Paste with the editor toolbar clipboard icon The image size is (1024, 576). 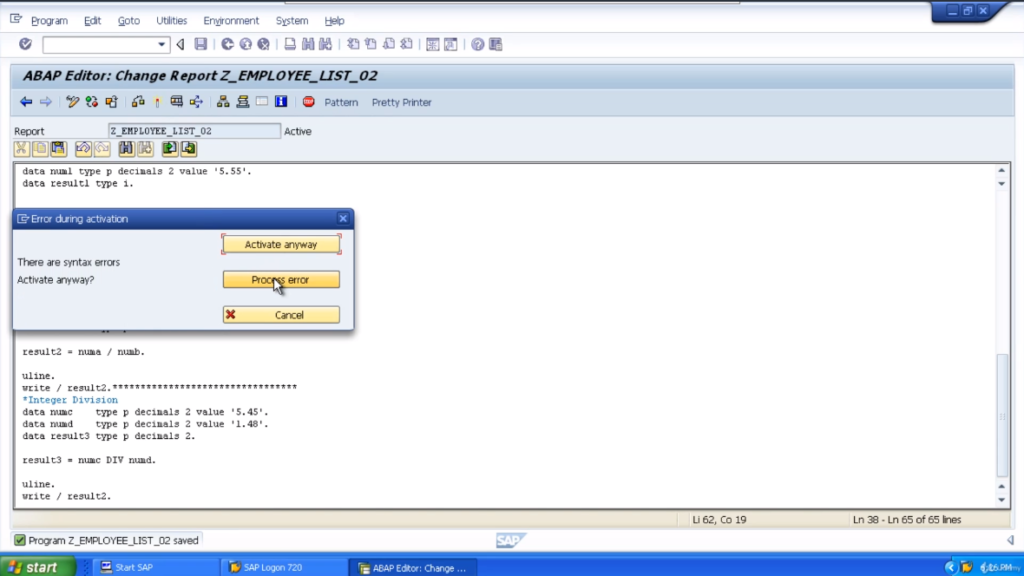coord(59,149)
